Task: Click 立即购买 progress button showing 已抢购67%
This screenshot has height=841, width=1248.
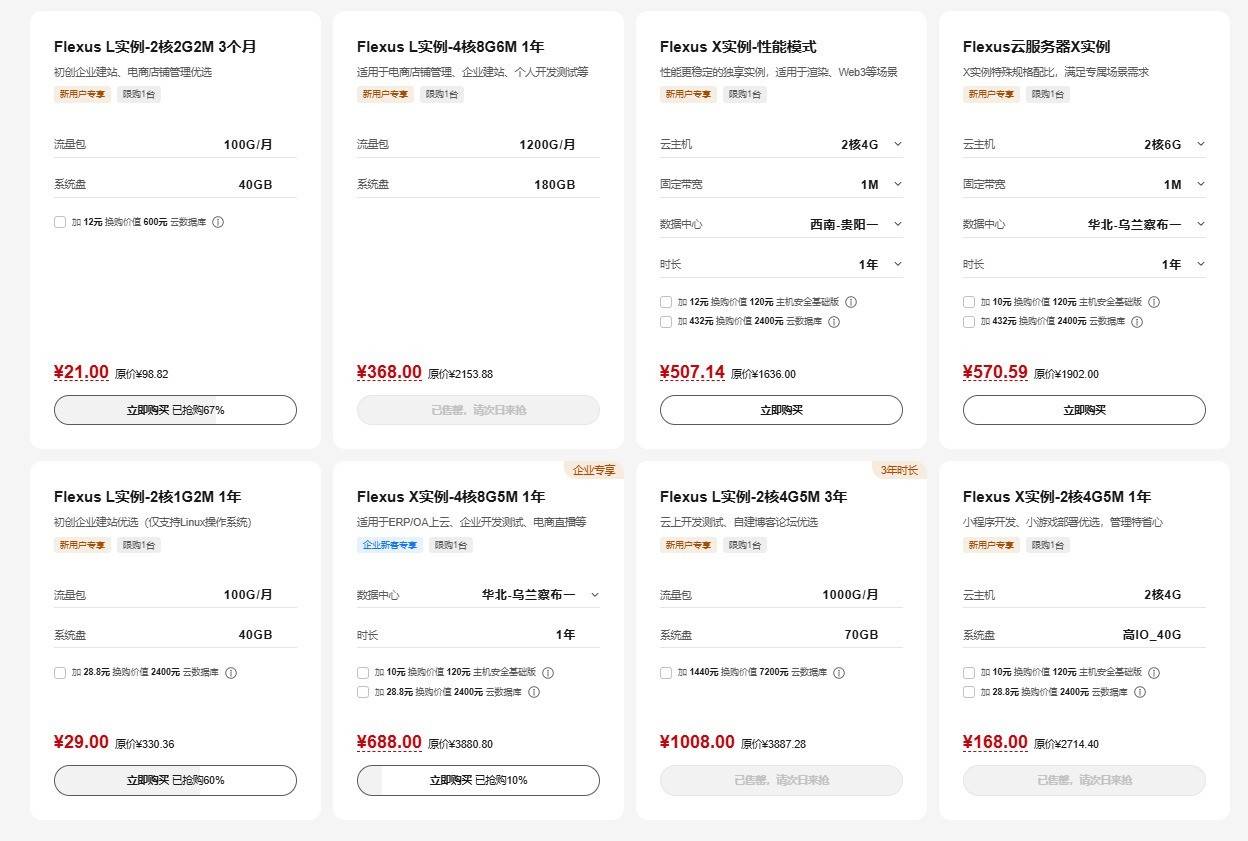Action: pos(175,410)
